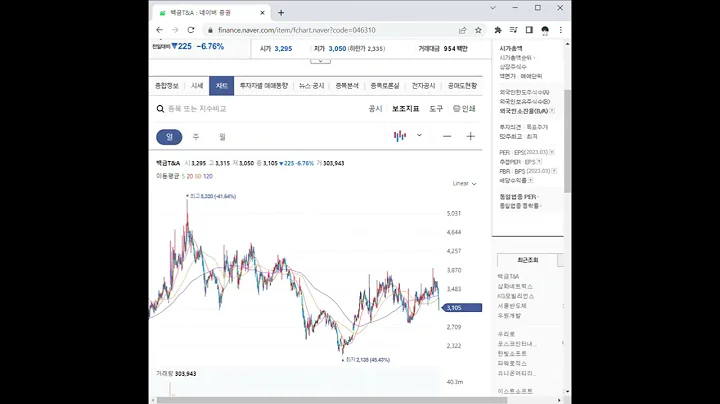
Task: Open the 종합정보 tab
Action: [x=167, y=86]
